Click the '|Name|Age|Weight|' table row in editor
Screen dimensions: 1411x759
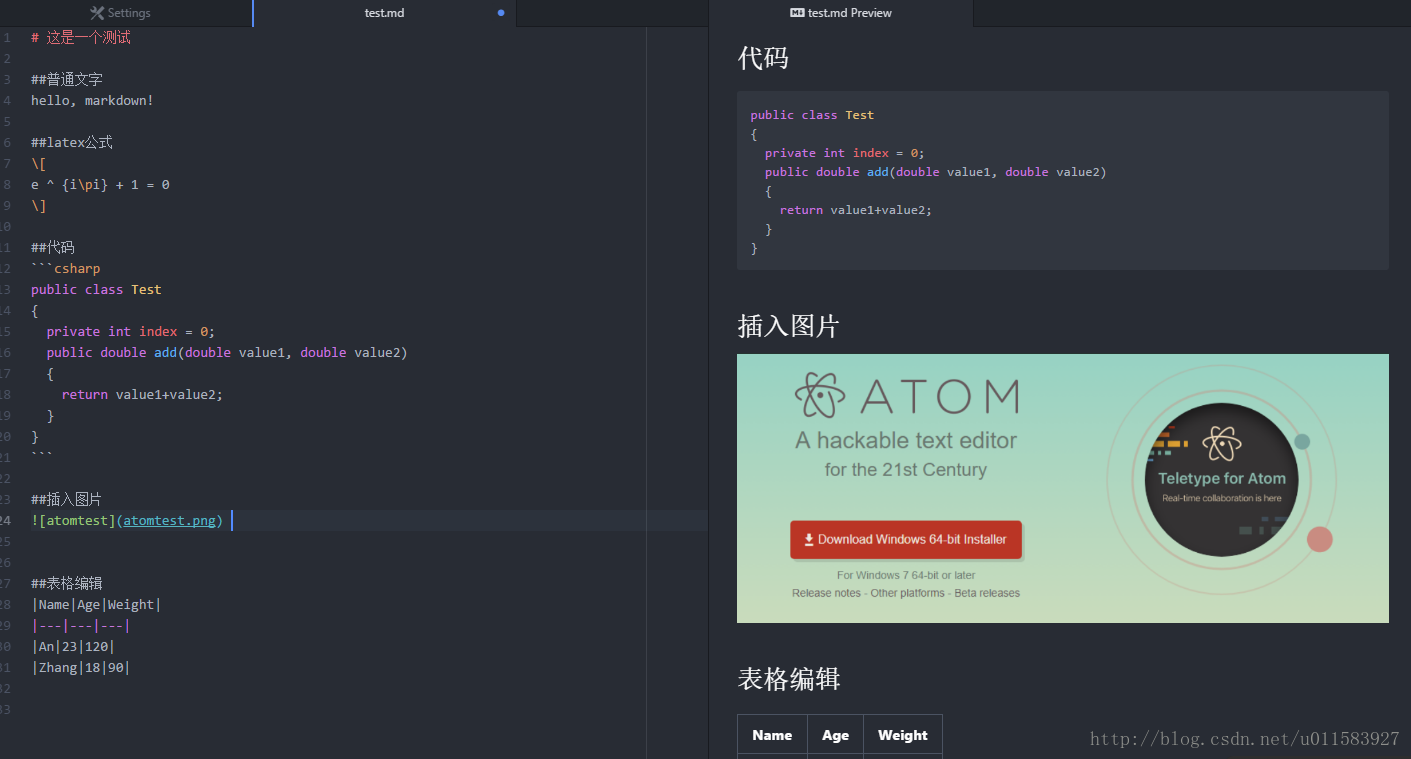(x=96, y=604)
